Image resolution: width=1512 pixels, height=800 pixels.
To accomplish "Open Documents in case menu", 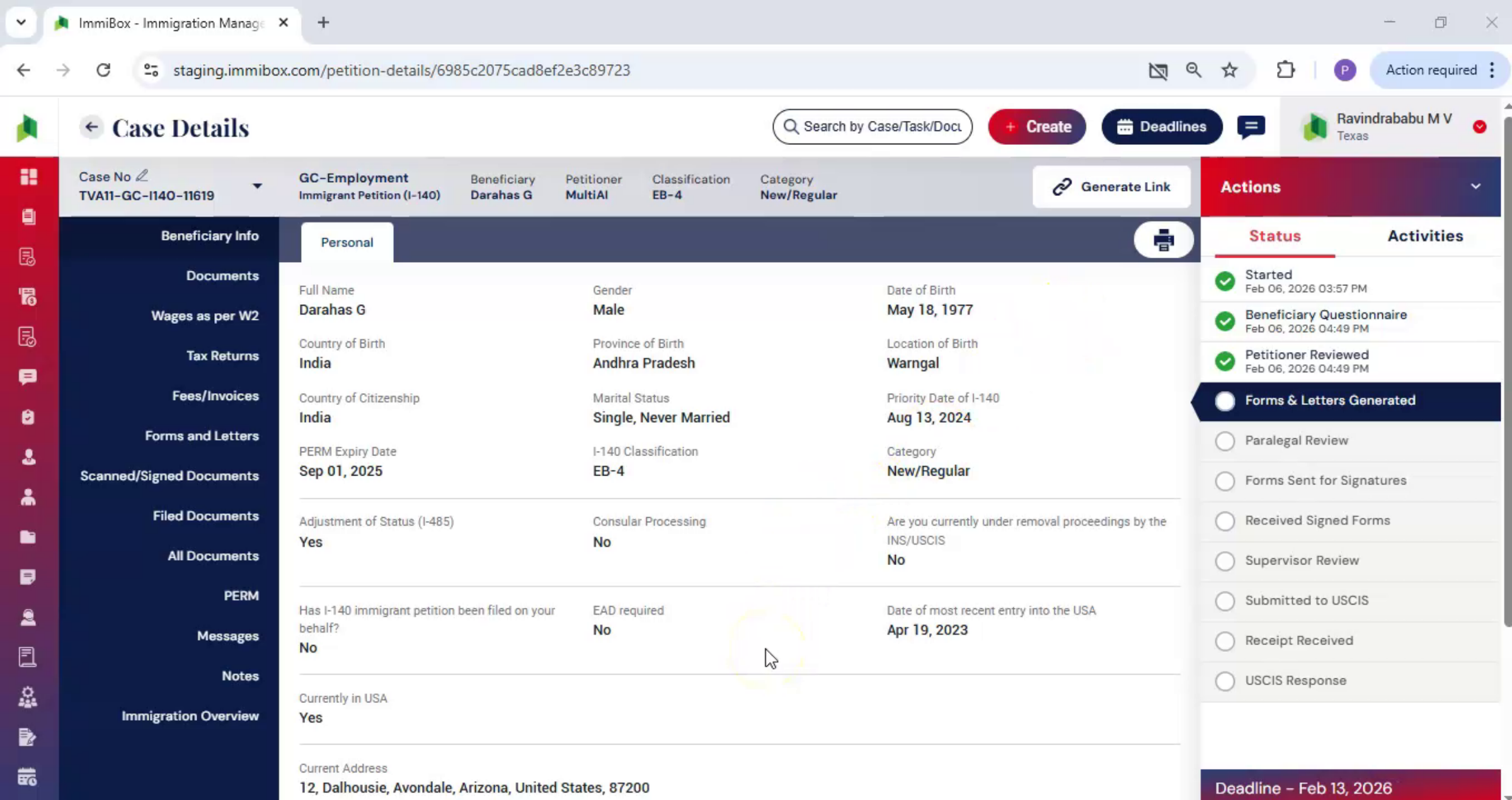I will coord(222,276).
